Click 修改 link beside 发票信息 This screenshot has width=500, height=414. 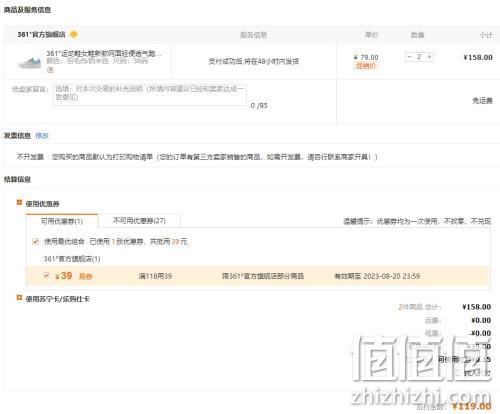pyautogui.click(x=42, y=136)
